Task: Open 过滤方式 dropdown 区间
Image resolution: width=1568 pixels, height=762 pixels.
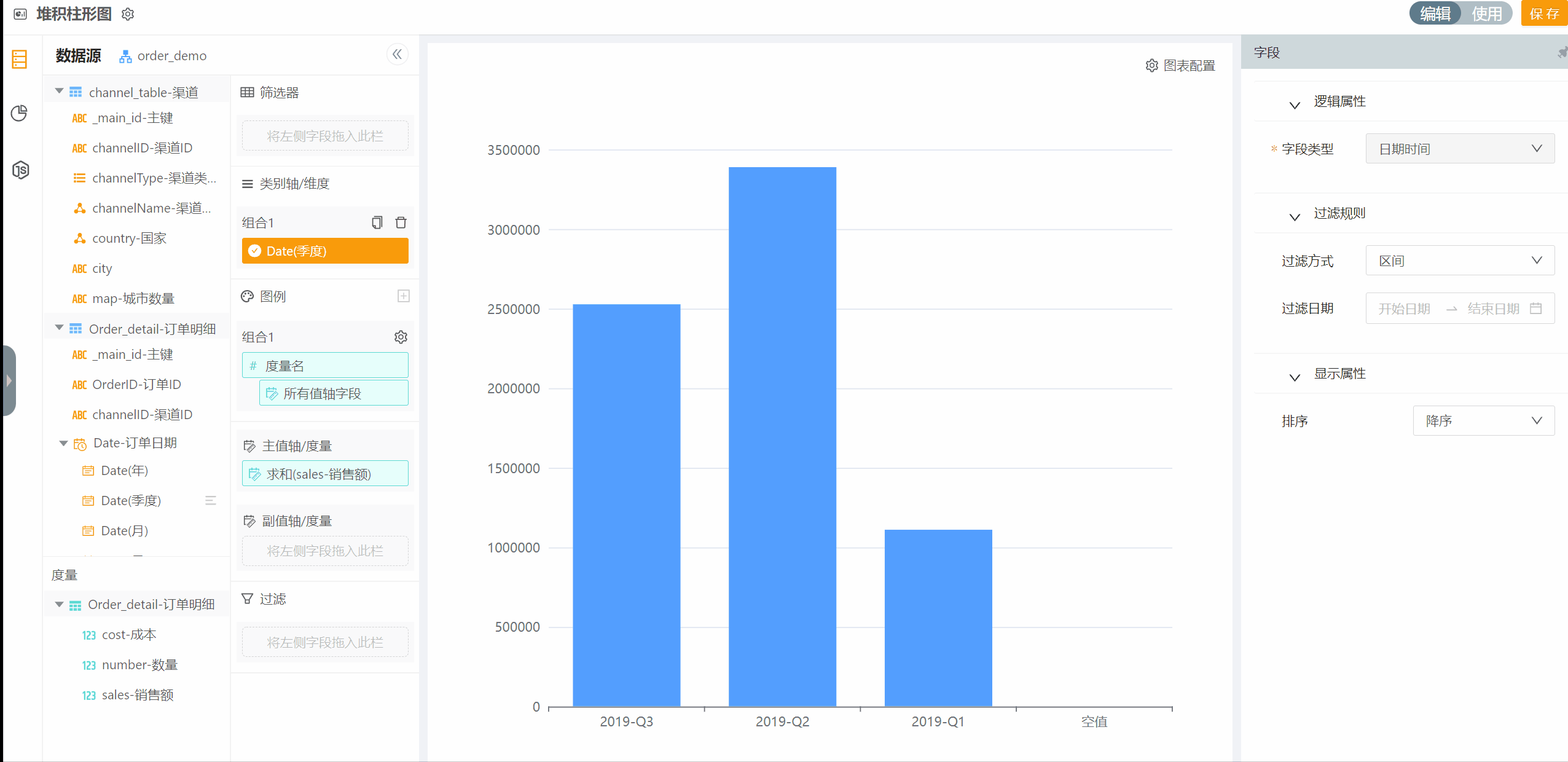Action: pyautogui.click(x=1460, y=261)
